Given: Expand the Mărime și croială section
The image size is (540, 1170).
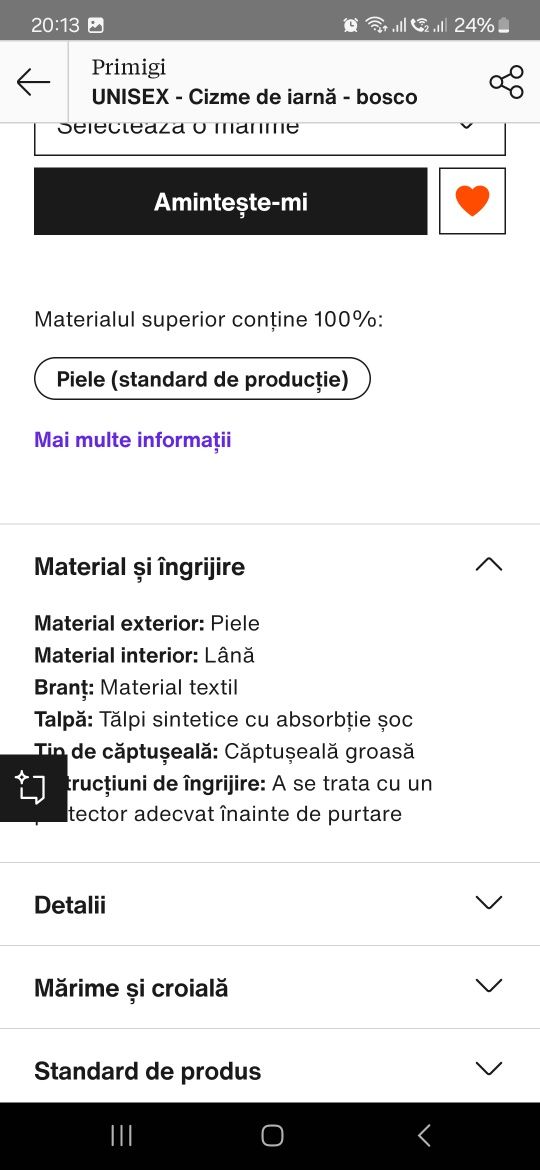Looking at the screenshot, I should tap(270, 987).
